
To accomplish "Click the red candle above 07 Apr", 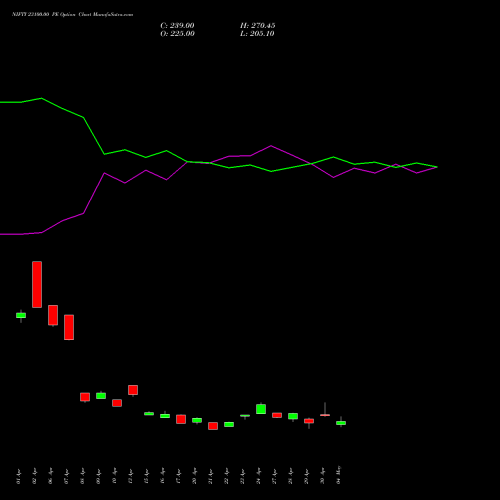I will pyautogui.click(x=69, y=327).
